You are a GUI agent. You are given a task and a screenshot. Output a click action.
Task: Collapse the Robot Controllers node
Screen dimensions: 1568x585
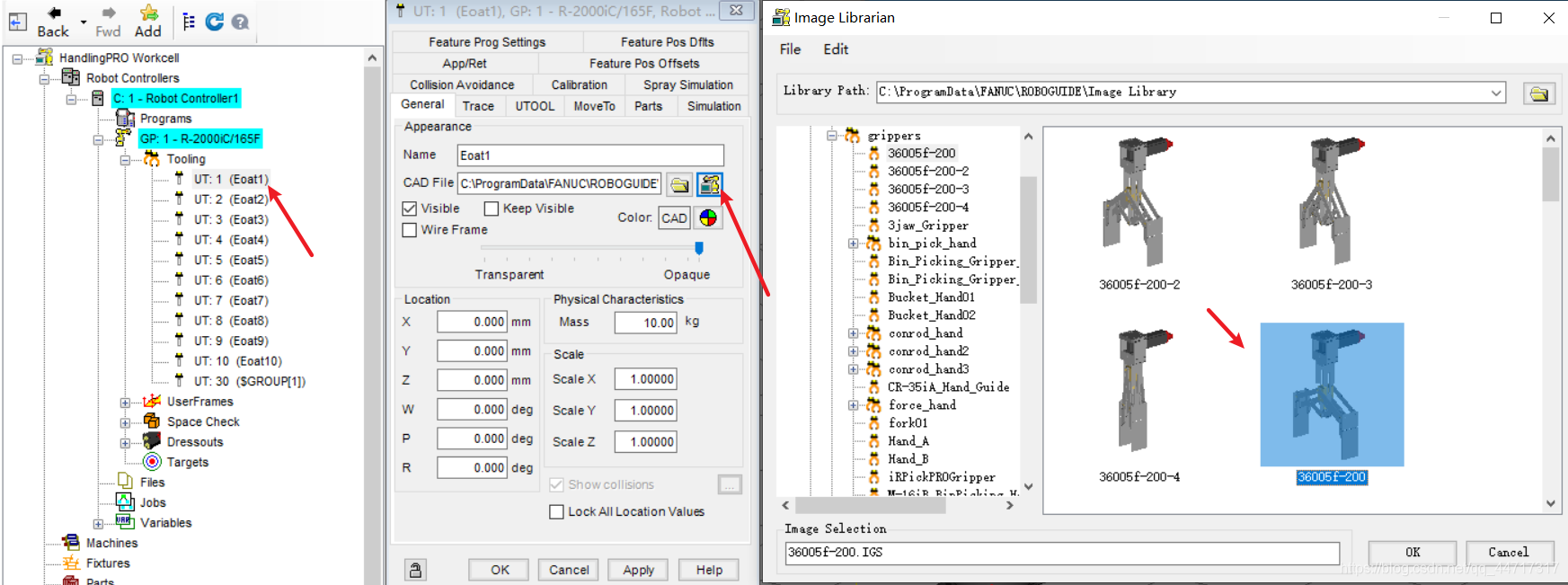(x=44, y=78)
